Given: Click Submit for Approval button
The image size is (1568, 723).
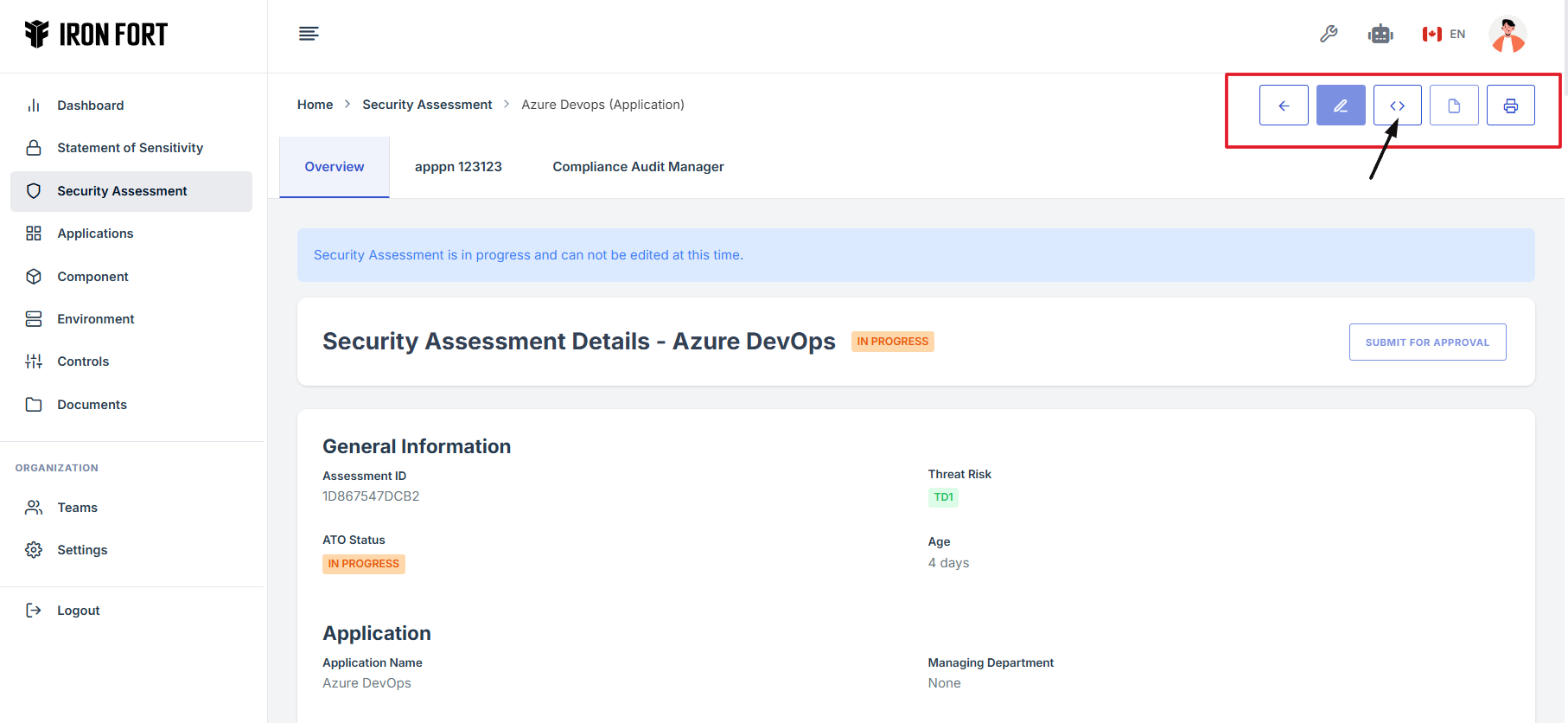Looking at the screenshot, I should point(1427,342).
